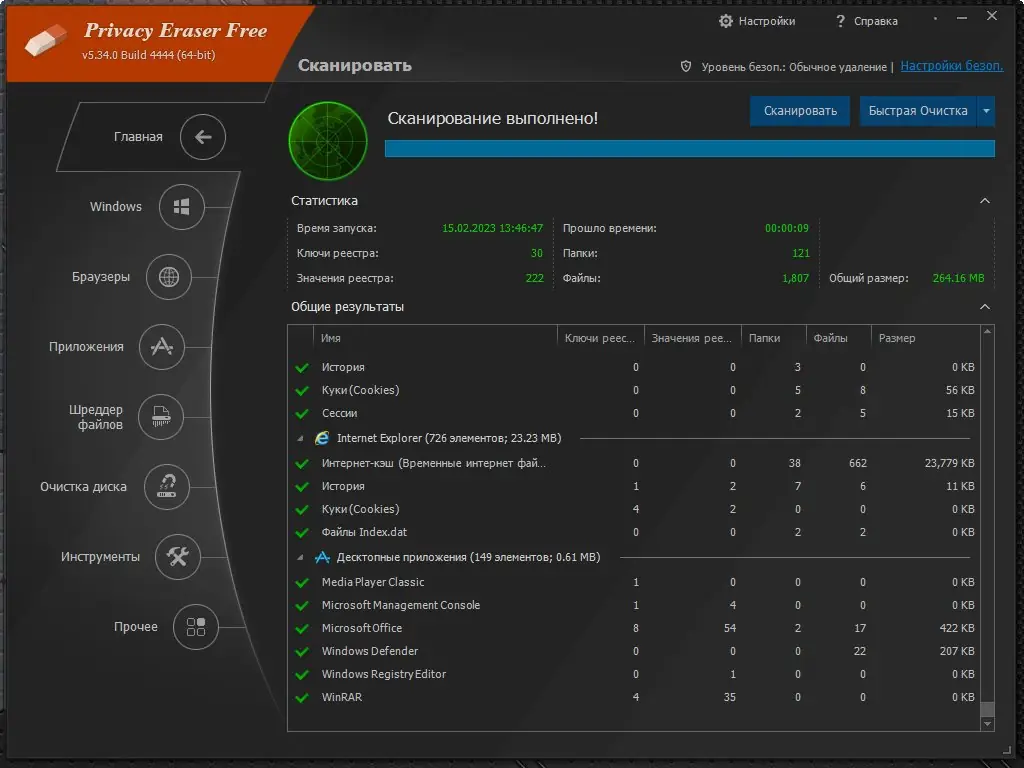
Task: Uncheck the Microsoft Office checkmark
Action: click(302, 629)
